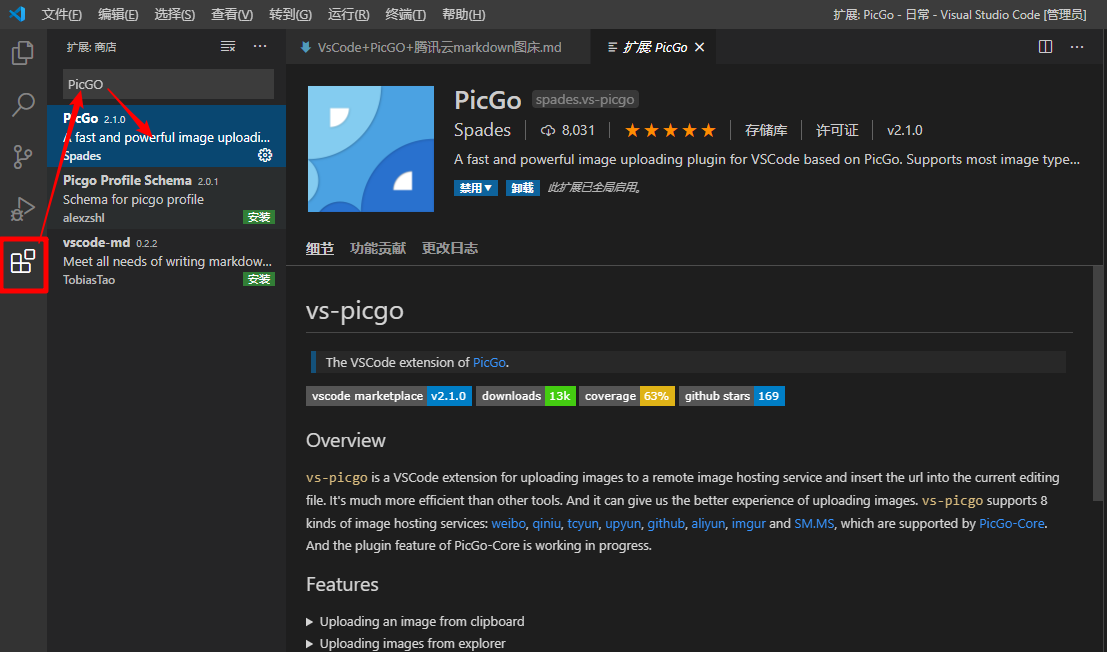Image resolution: width=1107 pixels, height=652 pixels.
Task: Click the Spades publisher name in header
Action: (x=482, y=131)
